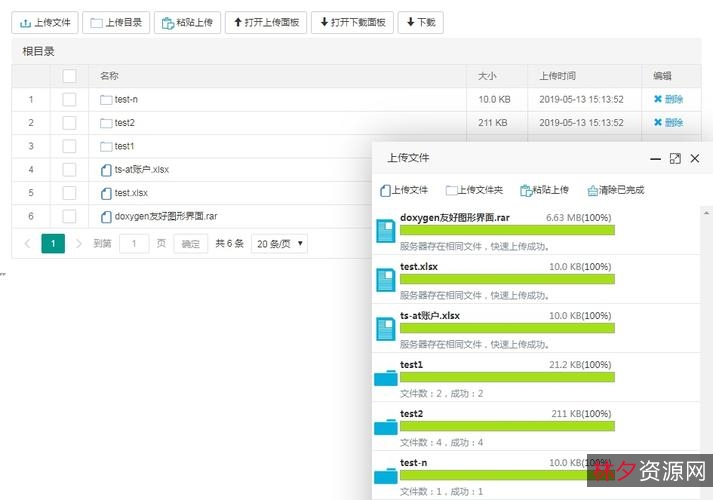This screenshot has width=713, height=500.
Task: Click folder icon of test1 upload item
Action: (386, 378)
